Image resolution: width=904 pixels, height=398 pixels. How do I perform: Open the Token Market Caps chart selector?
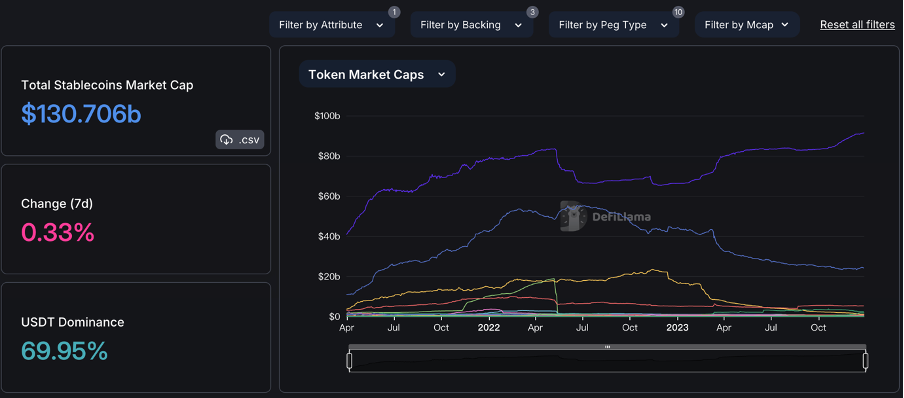click(x=377, y=74)
